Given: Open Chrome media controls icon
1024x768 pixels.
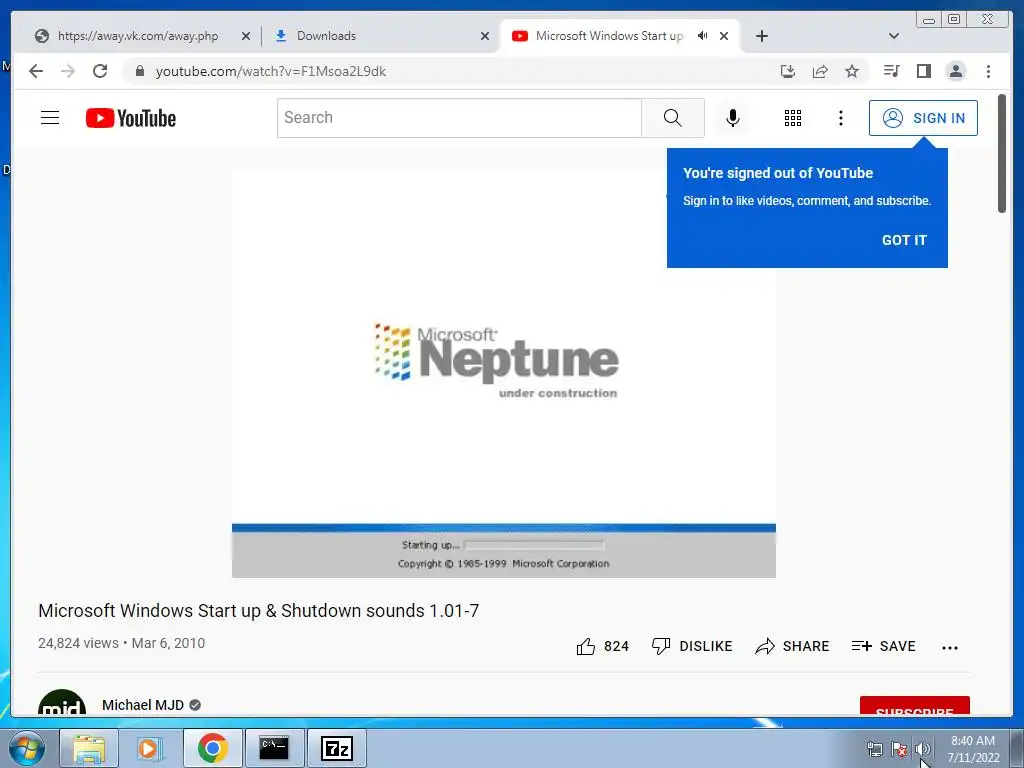Looking at the screenshot, I should click(x=891, y=71).
